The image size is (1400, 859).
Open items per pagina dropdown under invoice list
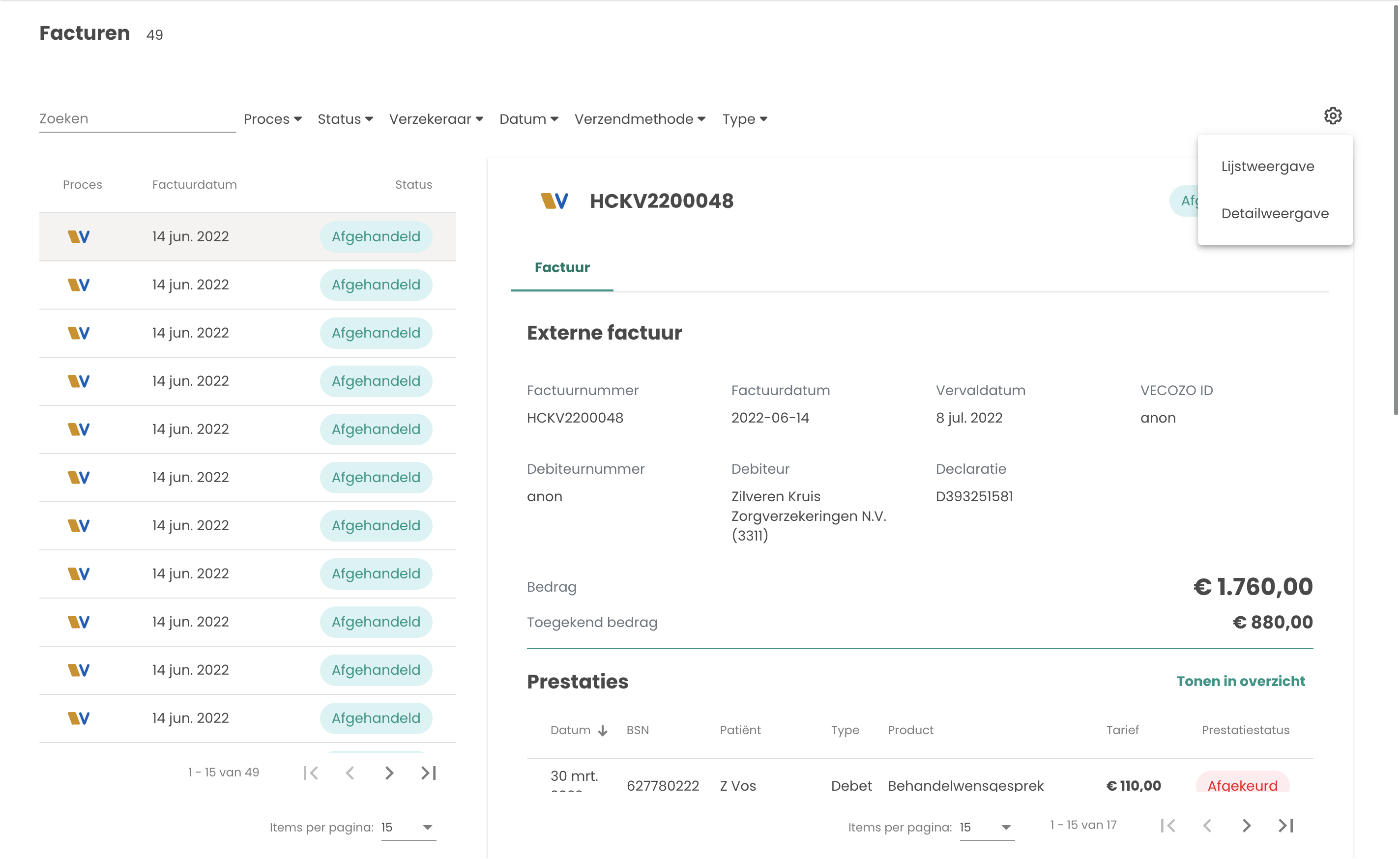pyautogui.click(x=408, y=827)
